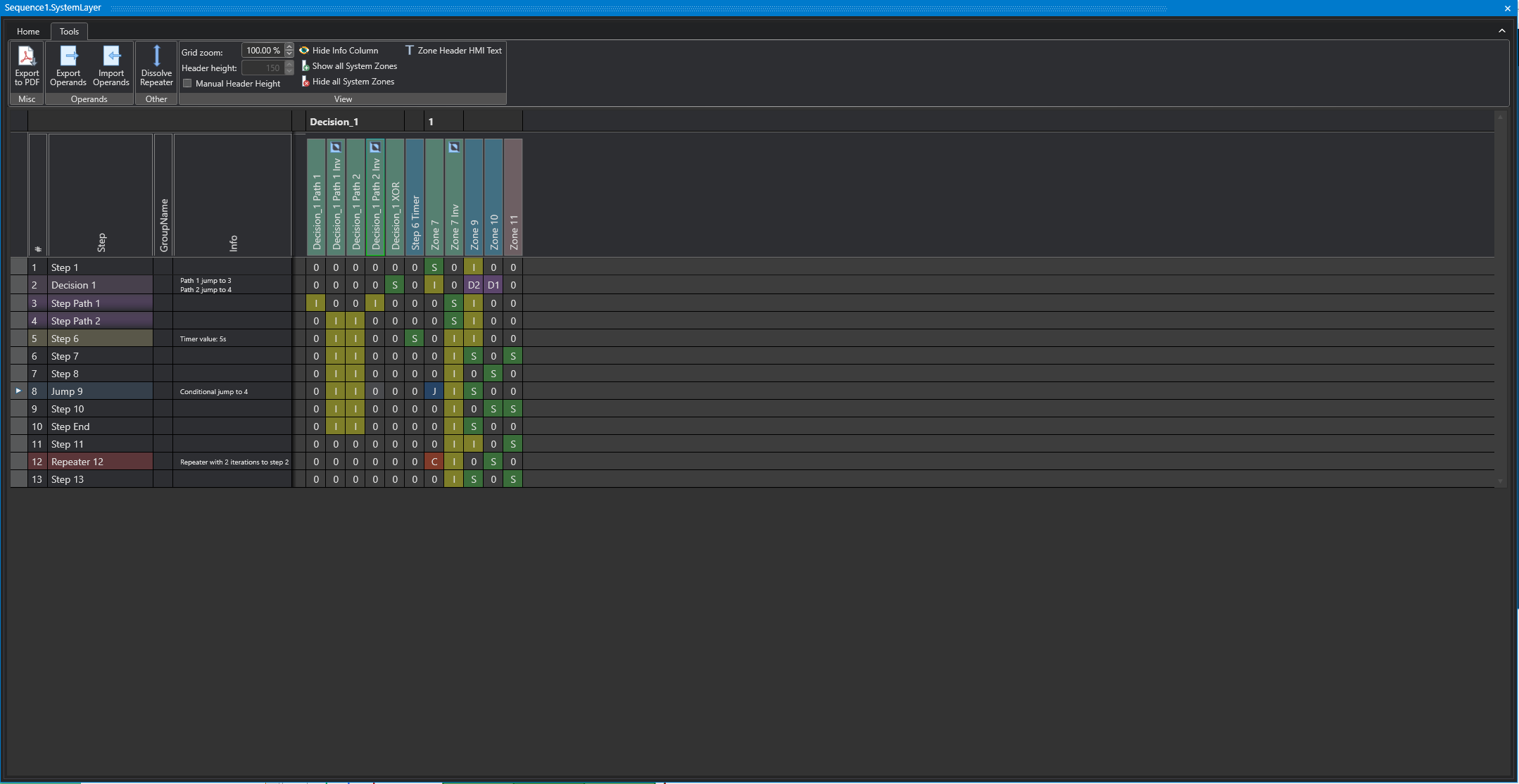Select the Repeater 12 step

coord(100,462)
